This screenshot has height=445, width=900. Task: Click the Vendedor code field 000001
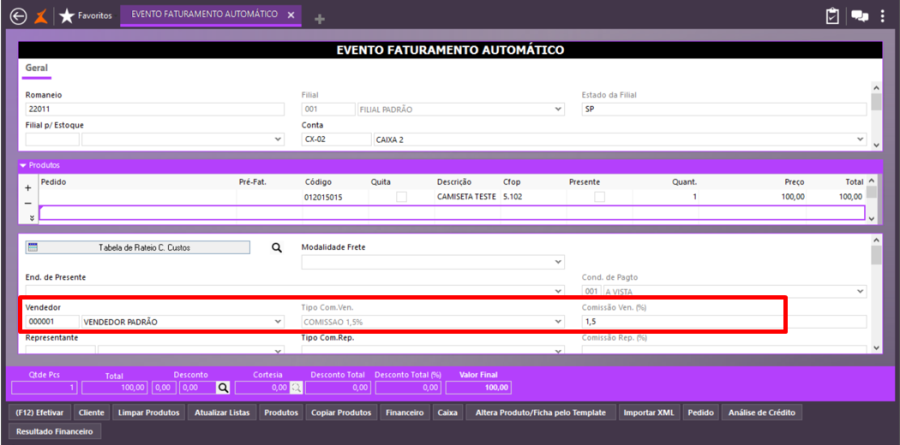[52, 322]
